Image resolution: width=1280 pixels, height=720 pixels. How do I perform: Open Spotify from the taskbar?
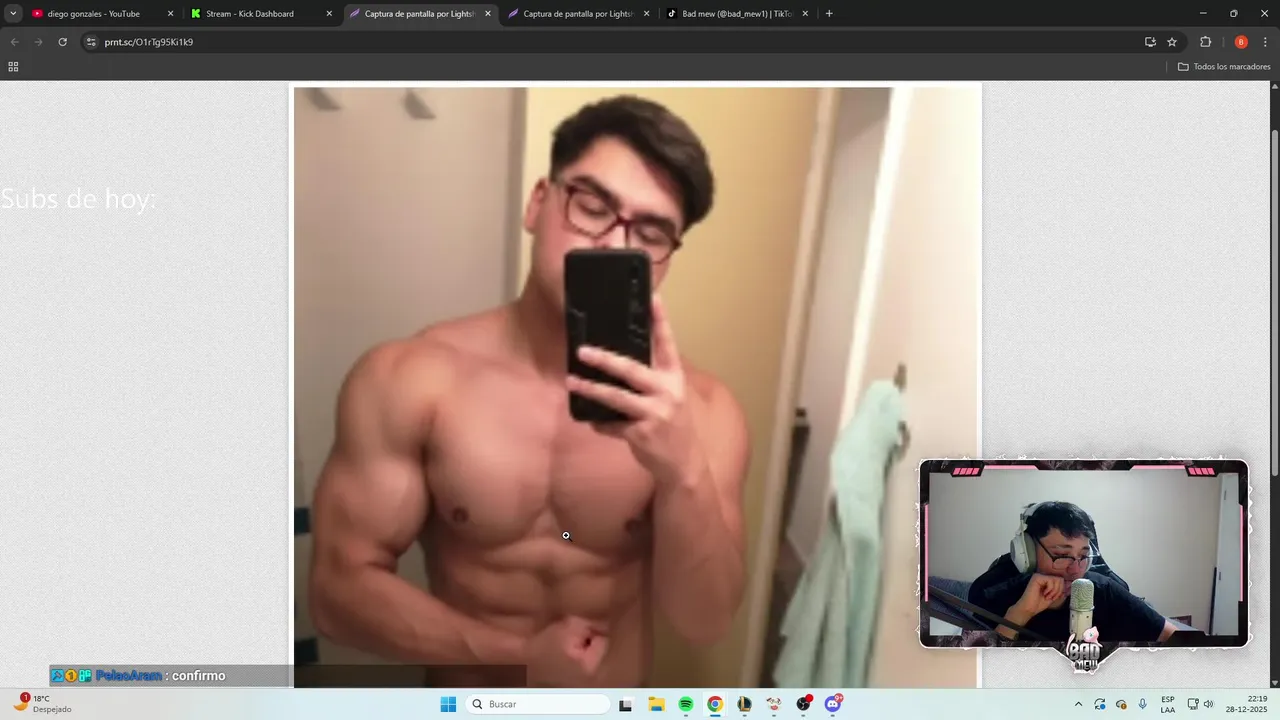coord(685,704)
